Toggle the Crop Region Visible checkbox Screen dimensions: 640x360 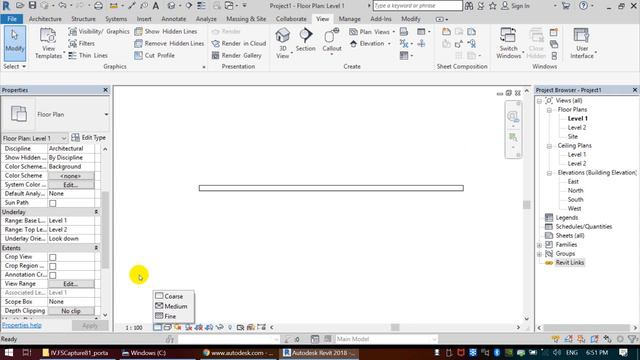[x=53, y=266]
